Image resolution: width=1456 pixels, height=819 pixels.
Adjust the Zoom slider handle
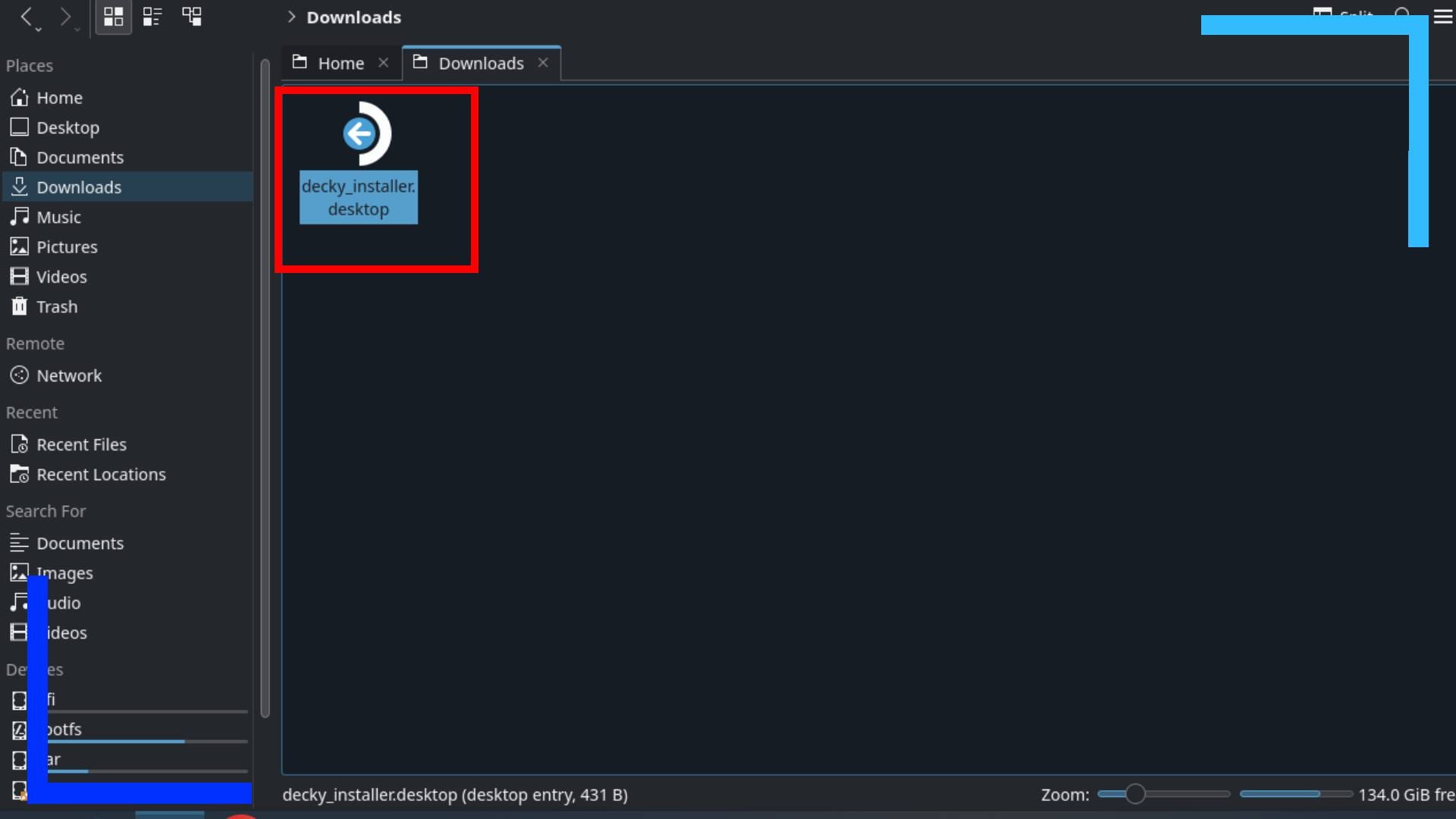(x=1134, y=794)
